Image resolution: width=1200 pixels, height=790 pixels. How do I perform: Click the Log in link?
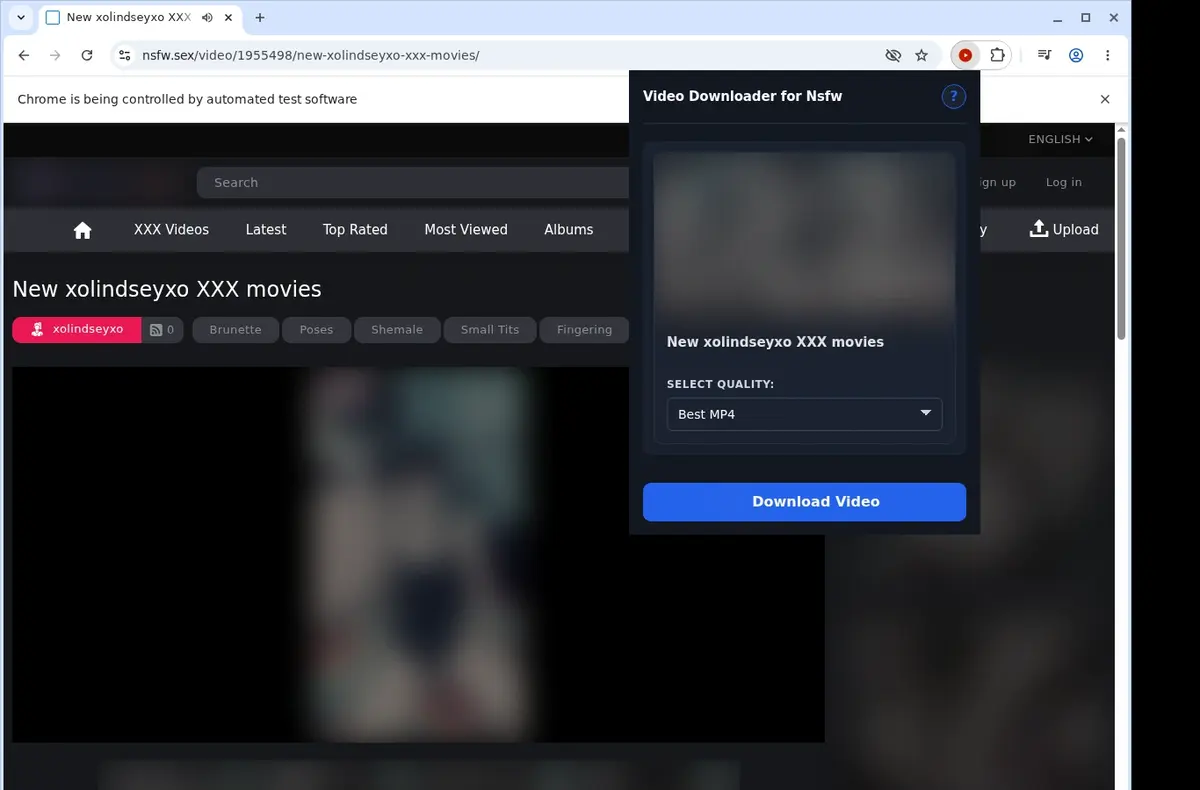click(1063, 182)
